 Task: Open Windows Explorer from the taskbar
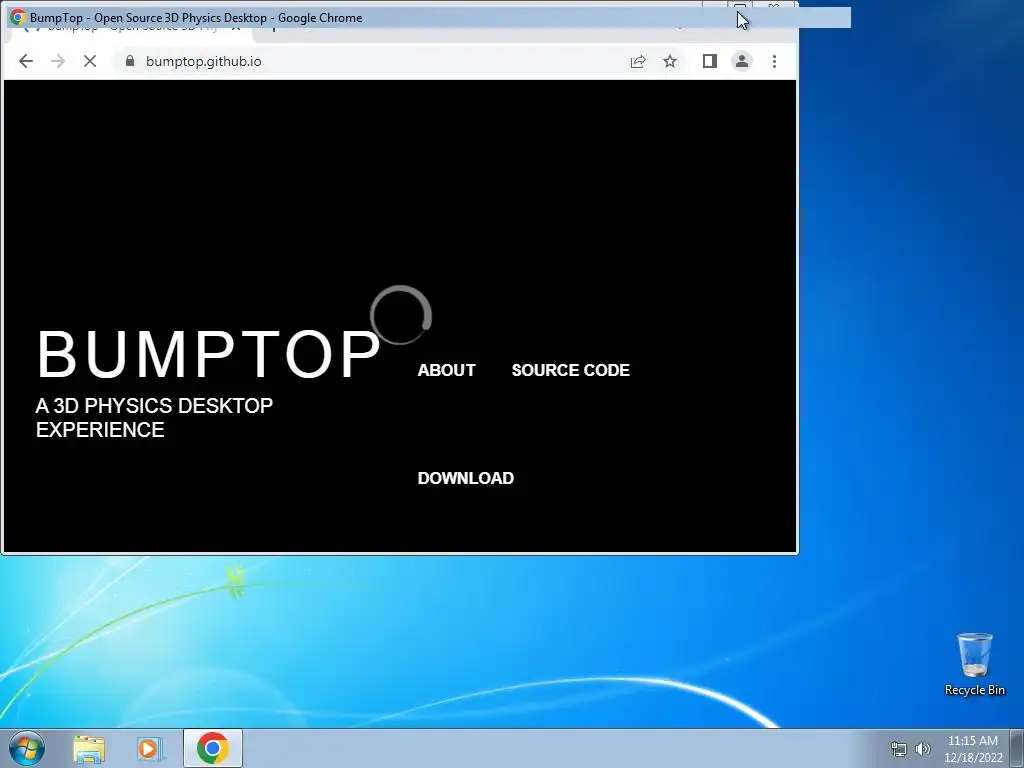click(89, 748)
